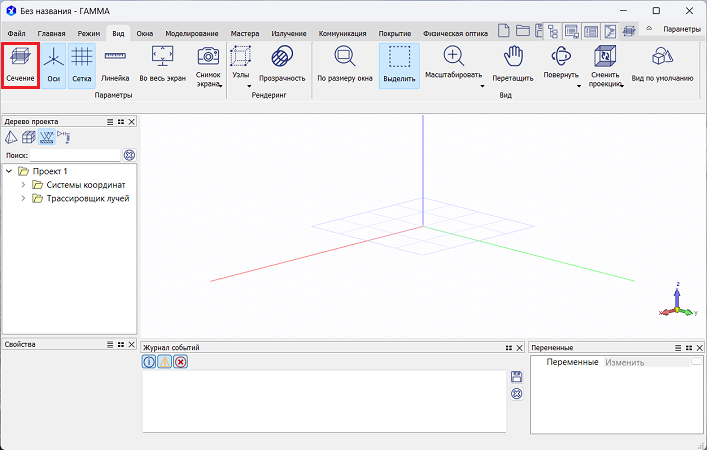
Task: Click the Сечение (section) tool icon
Action: (20, 64)
